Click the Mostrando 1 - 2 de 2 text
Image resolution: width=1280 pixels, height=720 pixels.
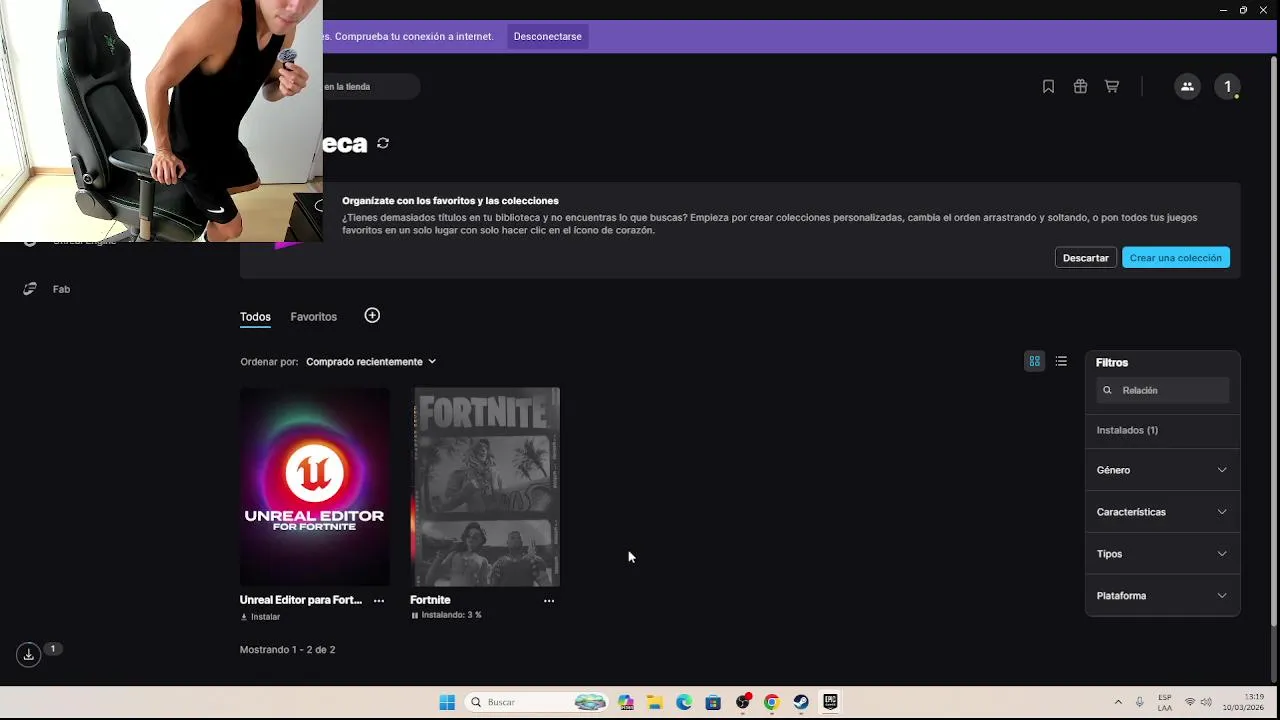coord(288,650)
